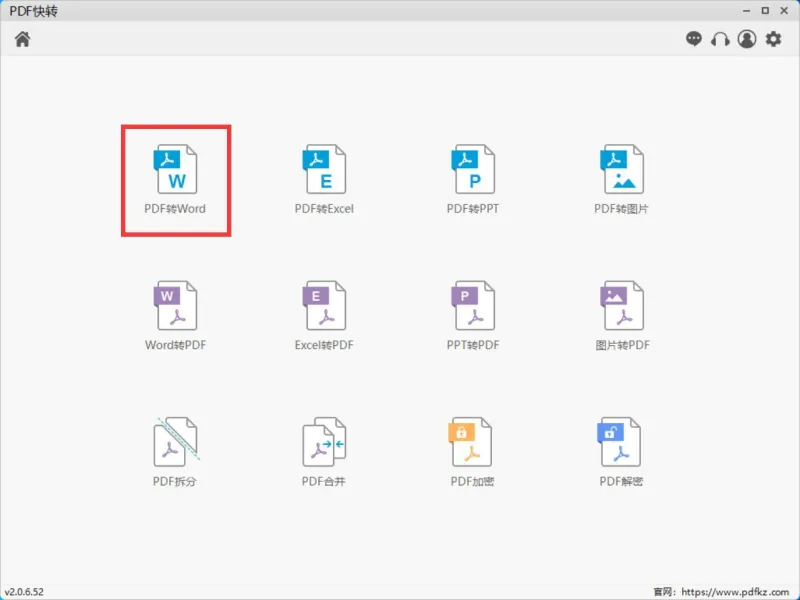
Task: Open the Excel转PDF conversion tool
Action: pyautogui.click(x=324, y=315)
